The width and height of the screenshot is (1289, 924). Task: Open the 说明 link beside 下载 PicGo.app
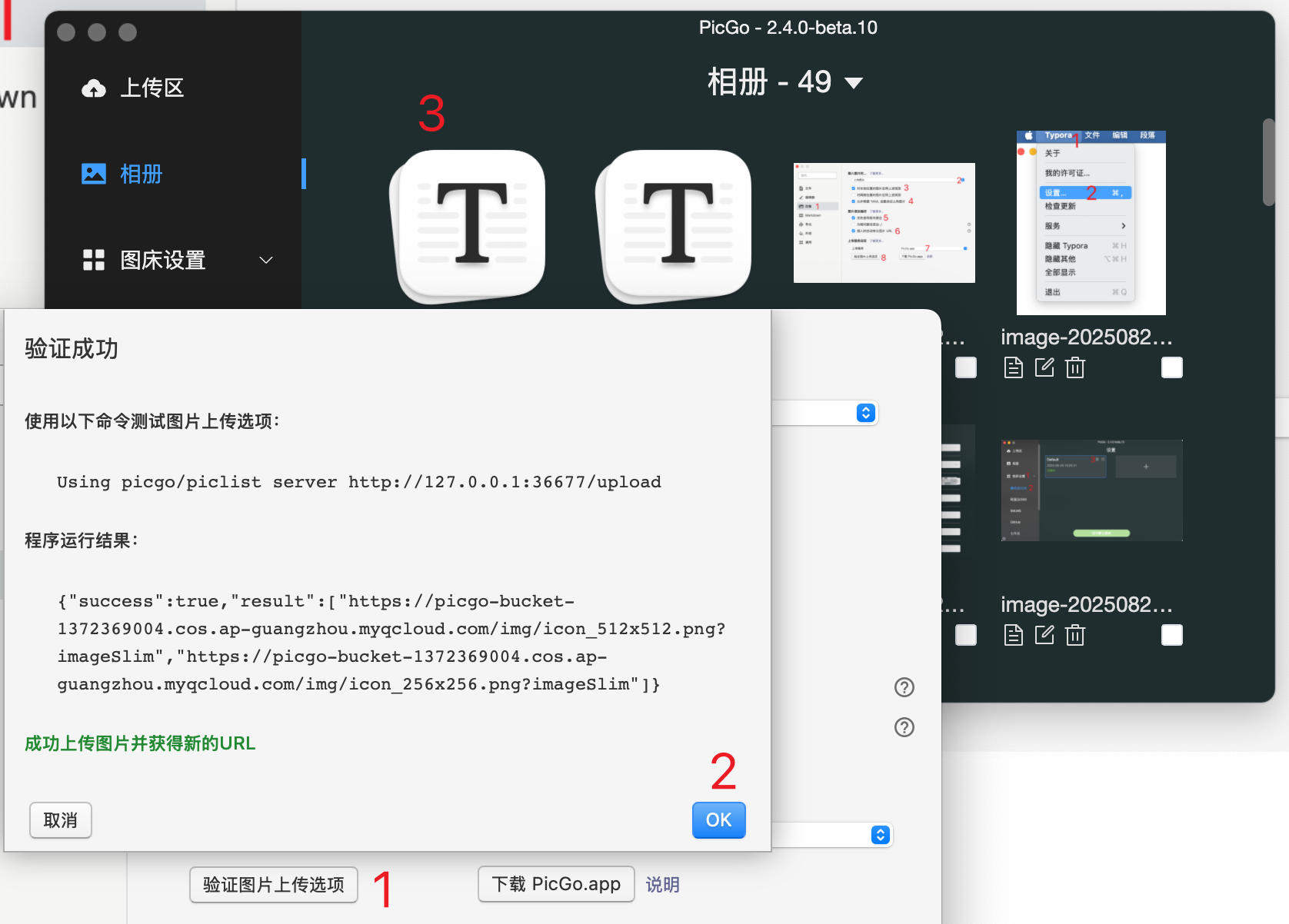coord(662,885)
